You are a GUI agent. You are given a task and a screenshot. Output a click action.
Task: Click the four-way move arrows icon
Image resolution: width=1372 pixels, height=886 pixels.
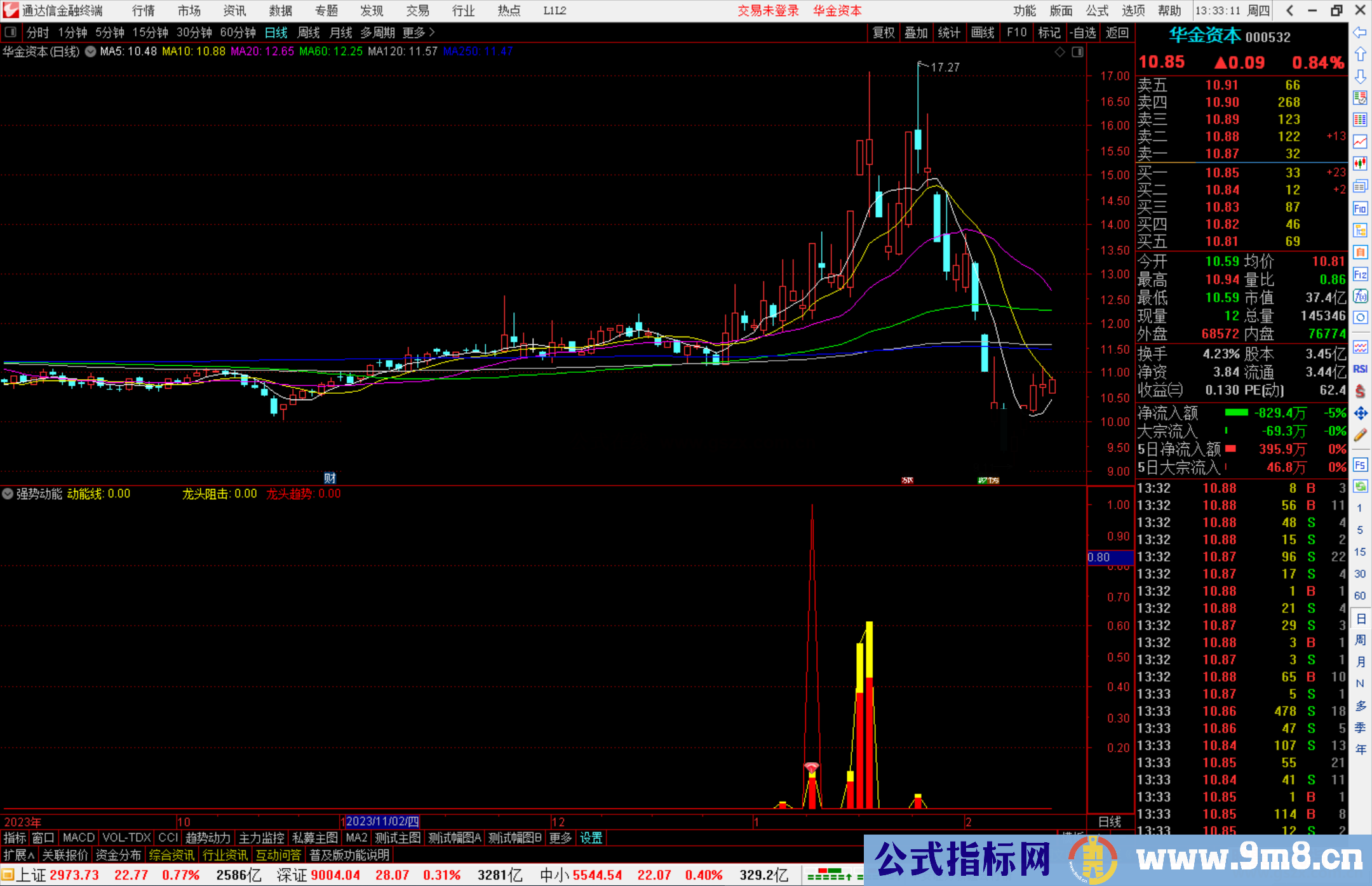(1360, 413)
